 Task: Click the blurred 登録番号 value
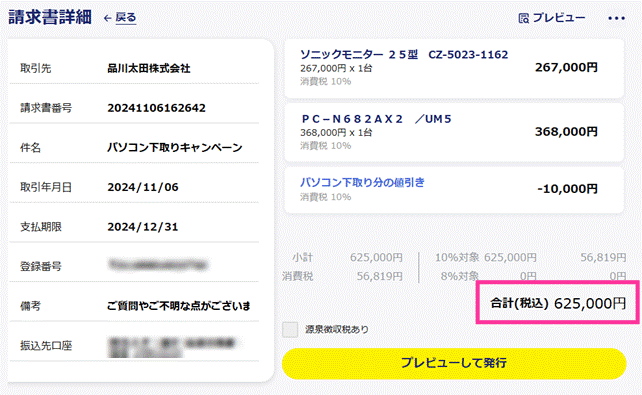click(158, 265)
